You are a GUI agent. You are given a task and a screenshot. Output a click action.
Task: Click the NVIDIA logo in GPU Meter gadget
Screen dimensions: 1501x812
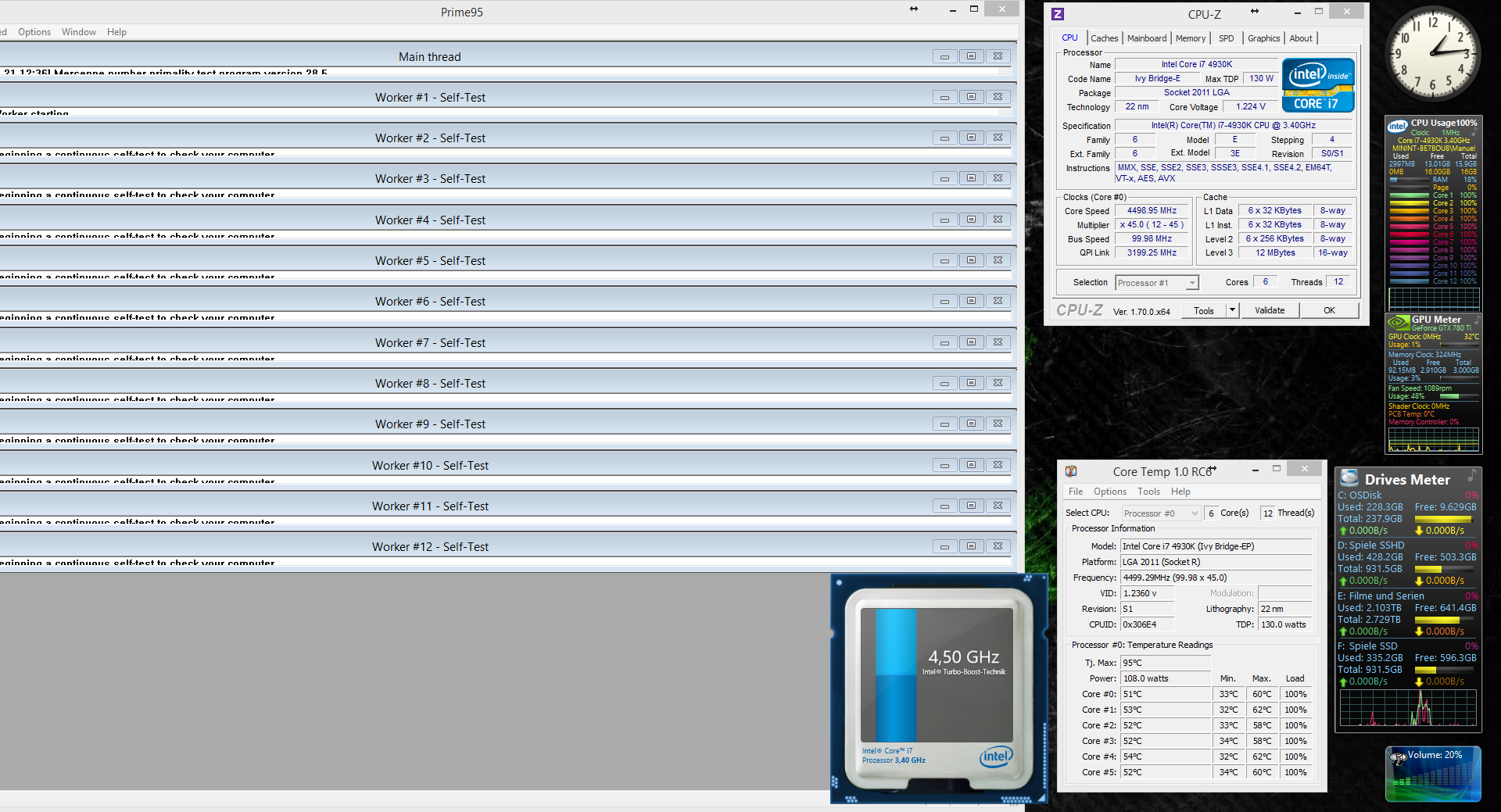tap(1398, 322)
